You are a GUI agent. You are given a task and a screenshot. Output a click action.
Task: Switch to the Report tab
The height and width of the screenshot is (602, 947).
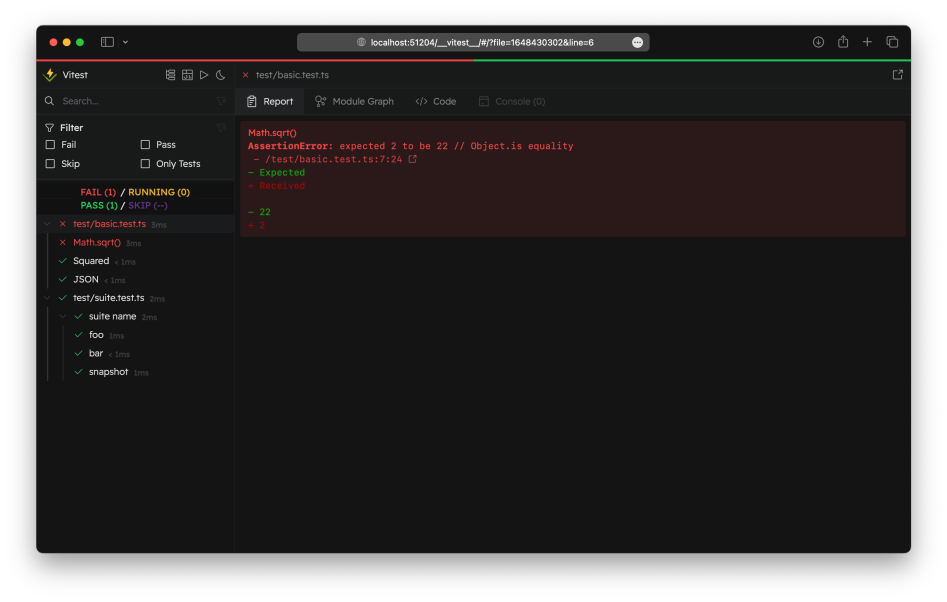coord(270,101)
